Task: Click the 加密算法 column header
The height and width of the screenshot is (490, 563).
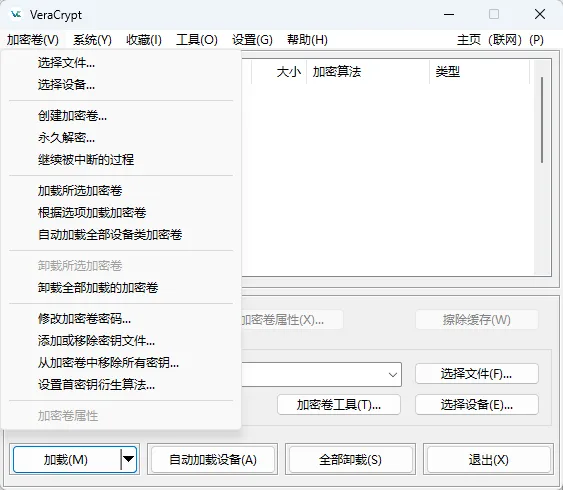Action: pos(368,72)
